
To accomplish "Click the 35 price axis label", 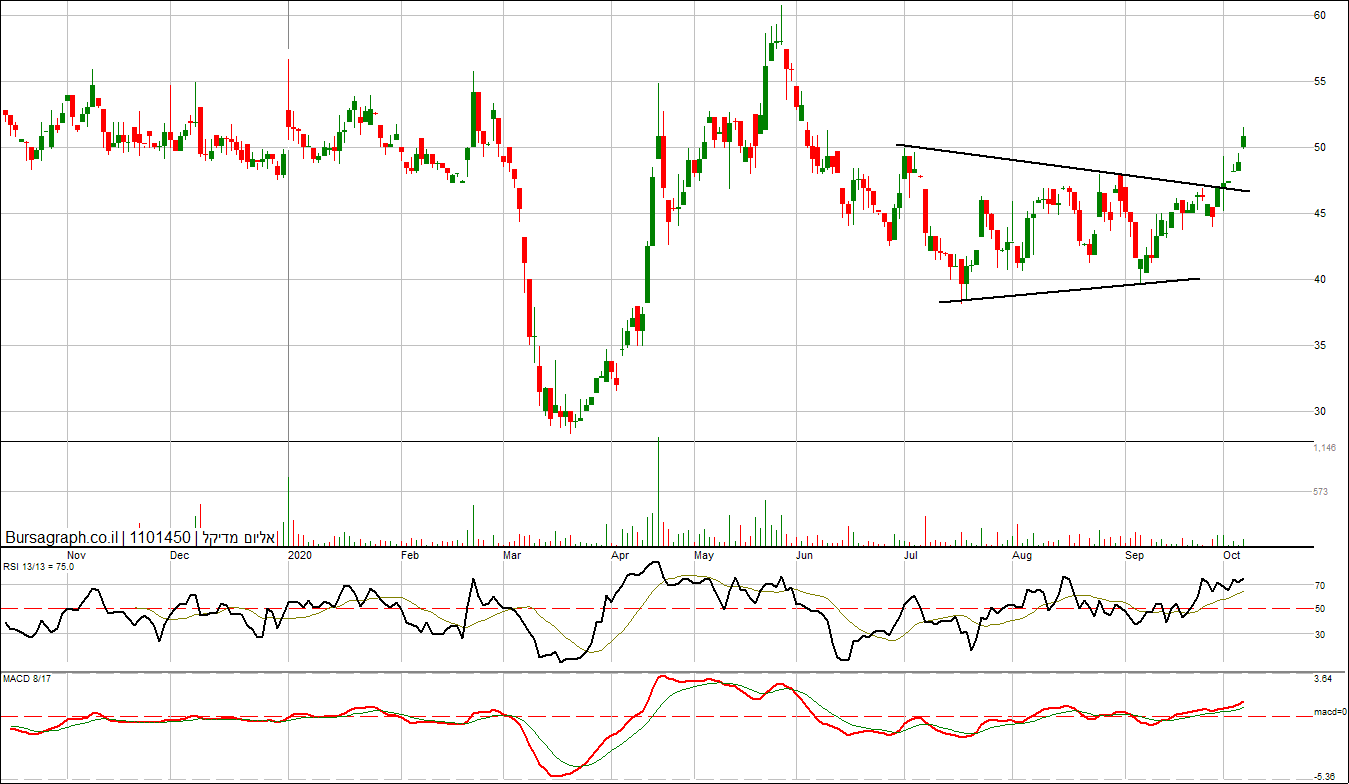I will point(1320,345).
